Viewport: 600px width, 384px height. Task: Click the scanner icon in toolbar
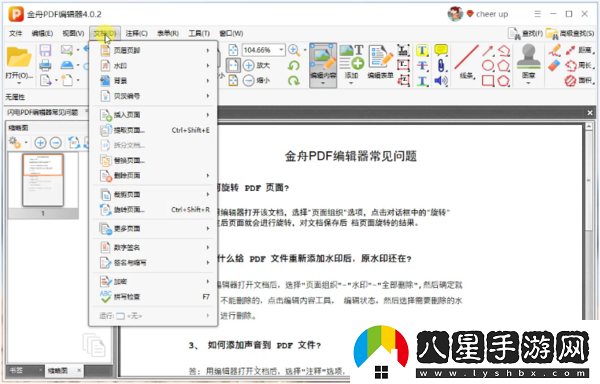67,65
